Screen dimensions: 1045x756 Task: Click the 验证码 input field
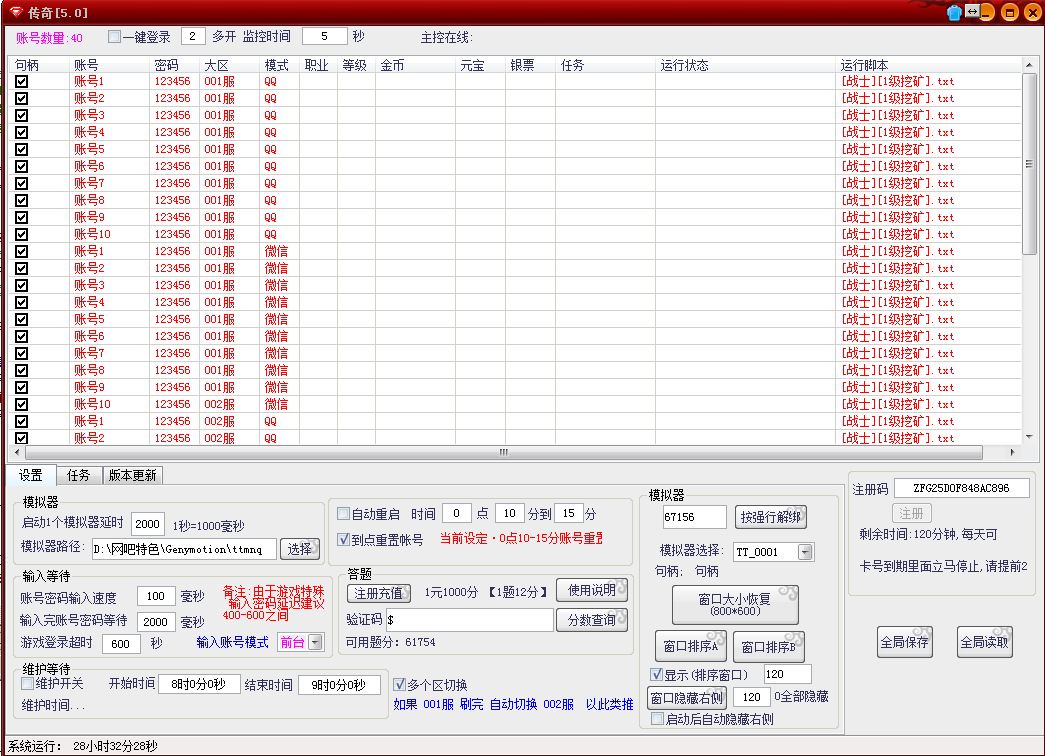point(468,620)
